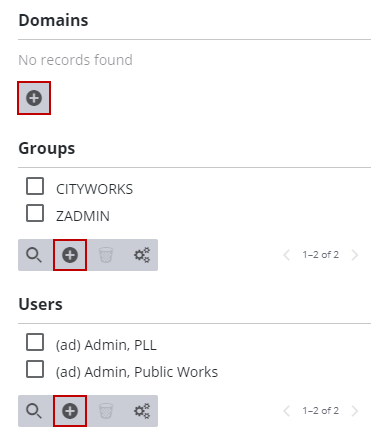Screen dimensions: 390x443
Task: Check the ZADMIN group checkbox
Action: 35,213
